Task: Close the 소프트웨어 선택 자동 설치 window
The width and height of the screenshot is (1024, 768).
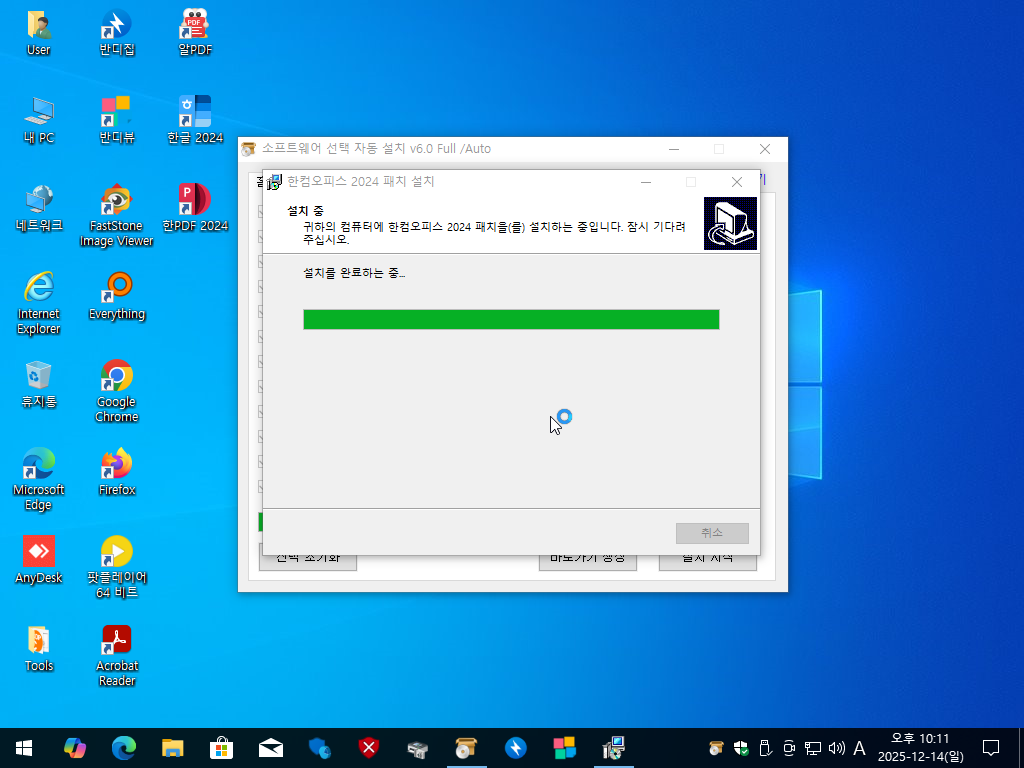Action: coord(765,149)
